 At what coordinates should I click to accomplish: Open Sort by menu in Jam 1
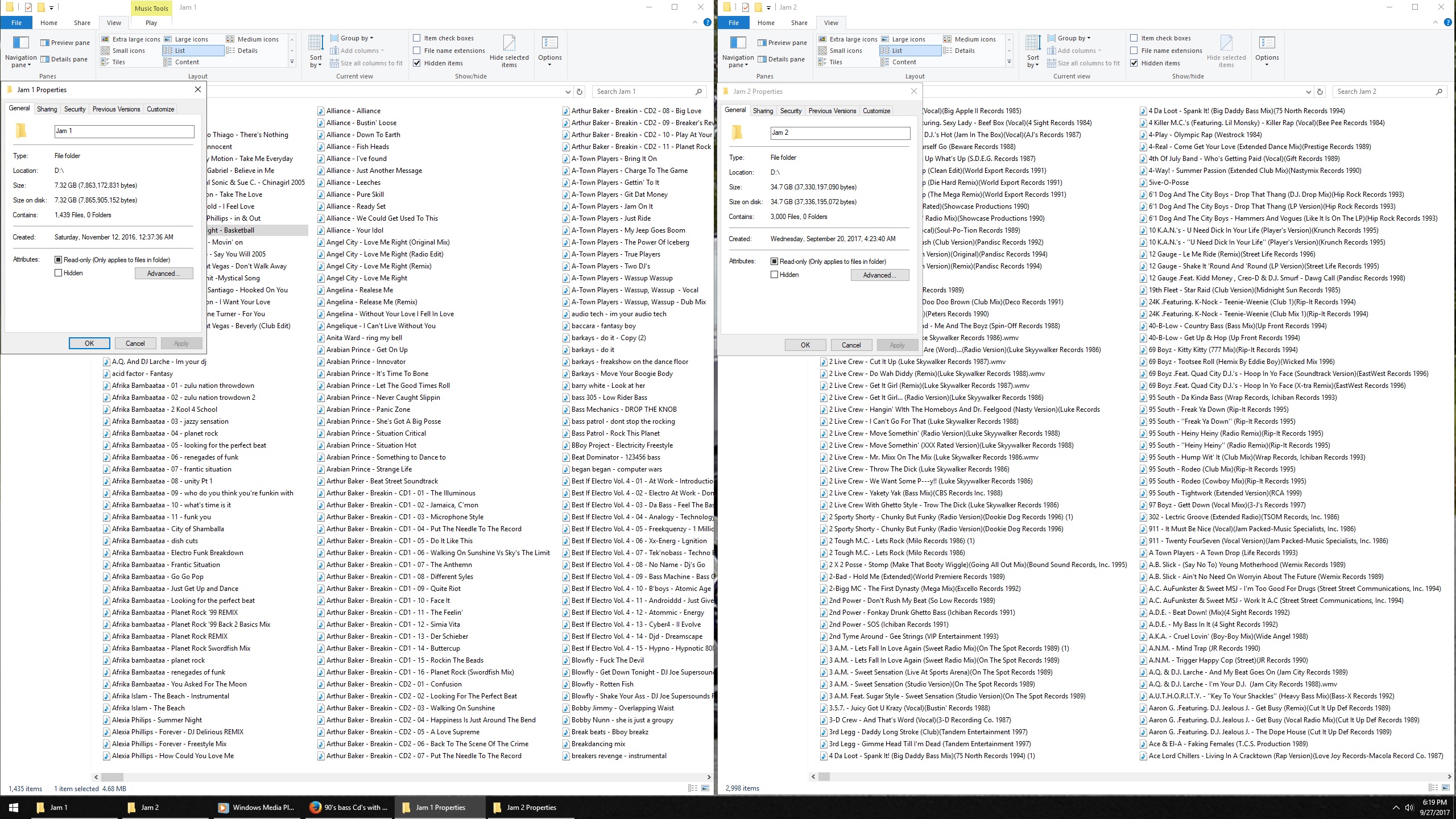coord(316,52)
